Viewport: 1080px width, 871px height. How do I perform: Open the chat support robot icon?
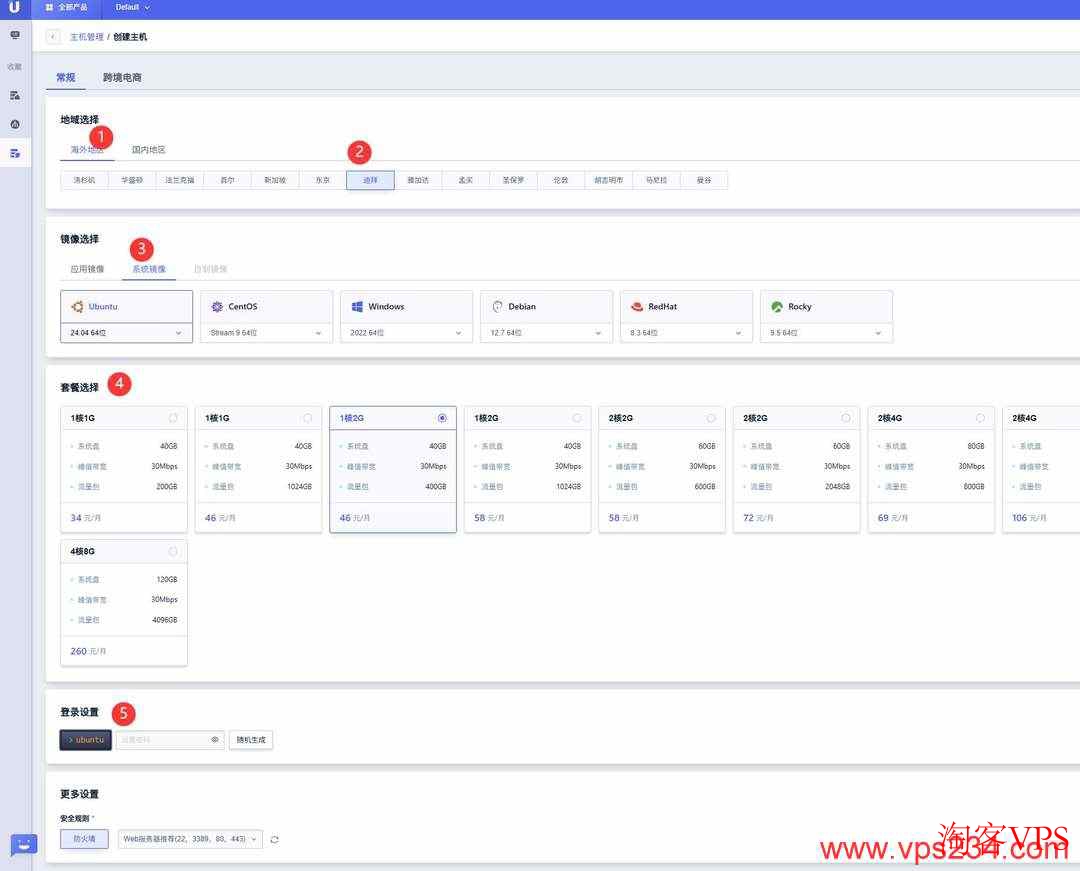click(23, 845)
